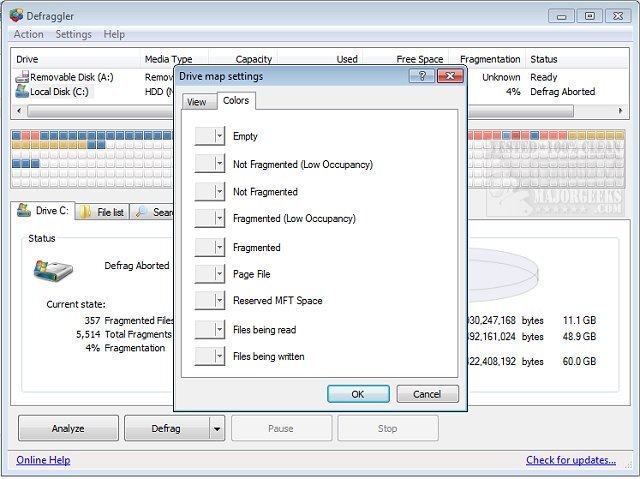Open the Action menu

tap(29, 34)
